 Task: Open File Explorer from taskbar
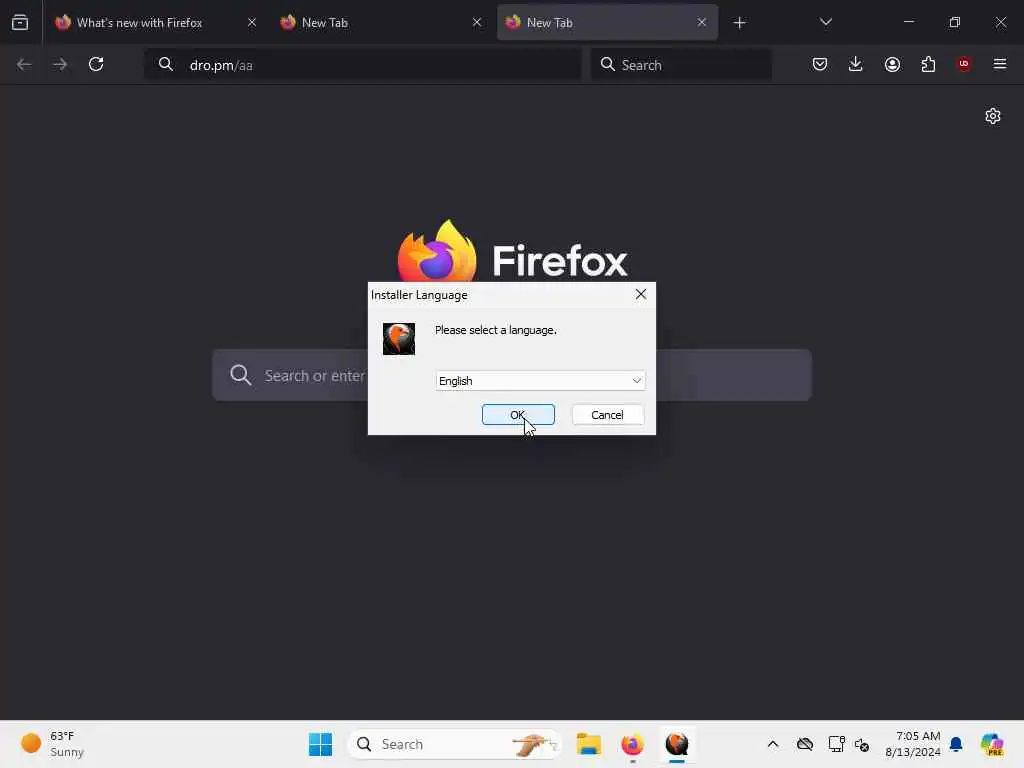click(x=588, y=744)
